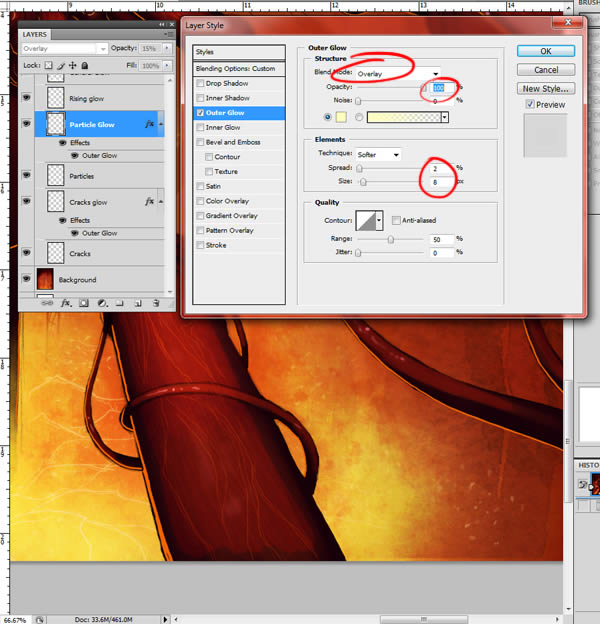Collapse Layers panel with double-arrow icon
Screen dimensions: 600x624
point(161,25)
